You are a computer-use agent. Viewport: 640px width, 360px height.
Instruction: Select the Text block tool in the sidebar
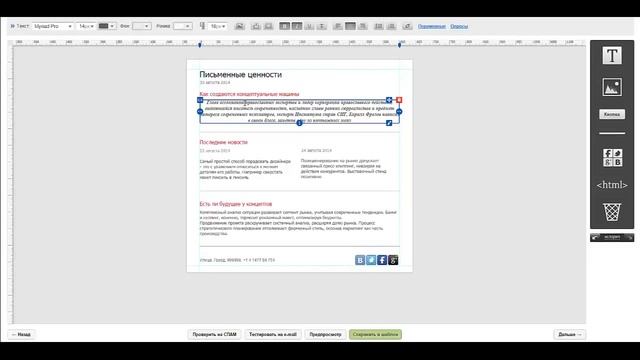612,56
